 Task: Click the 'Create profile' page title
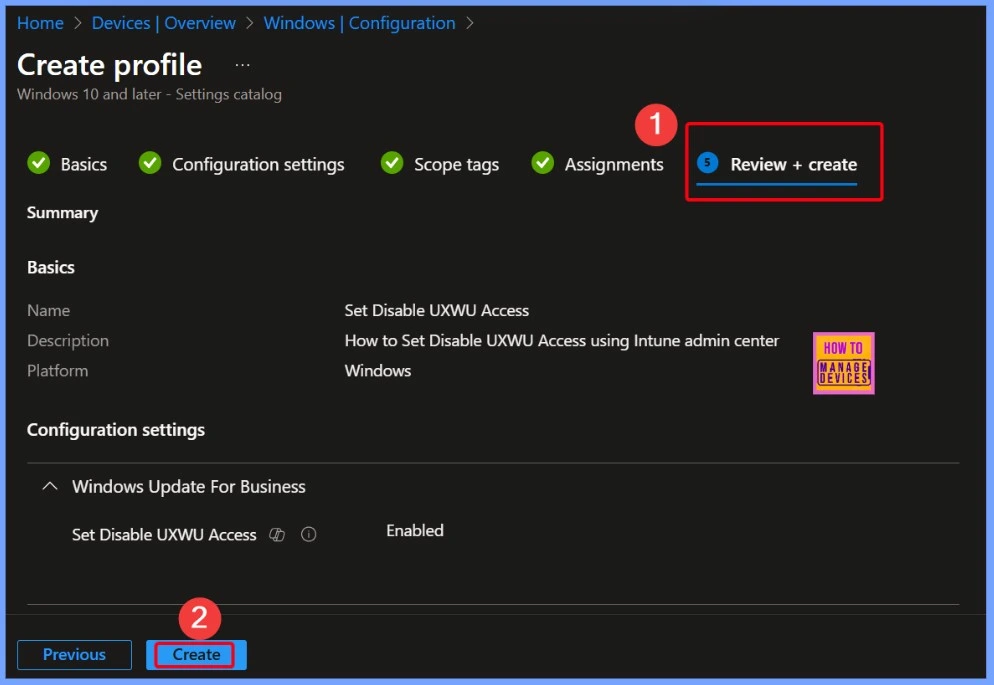[110, 65]
